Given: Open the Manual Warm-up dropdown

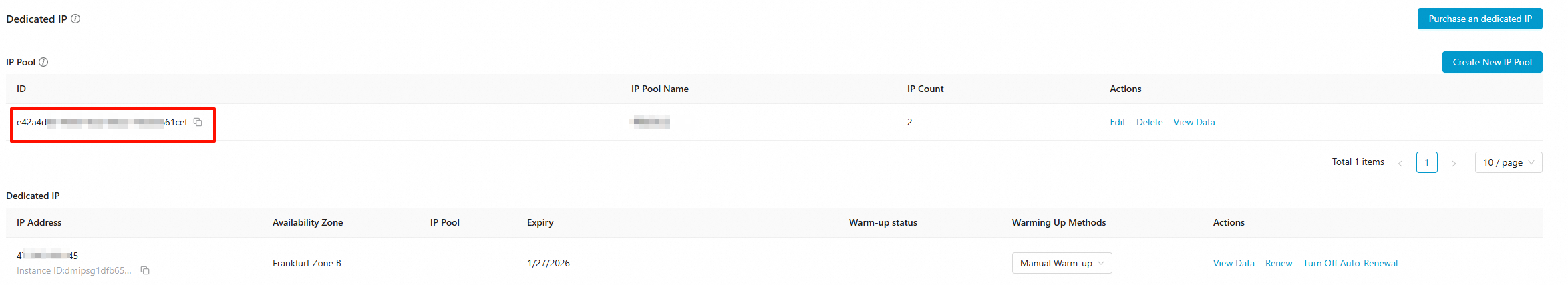Looking at the screenshot, I should click(x=1061, y=263).
